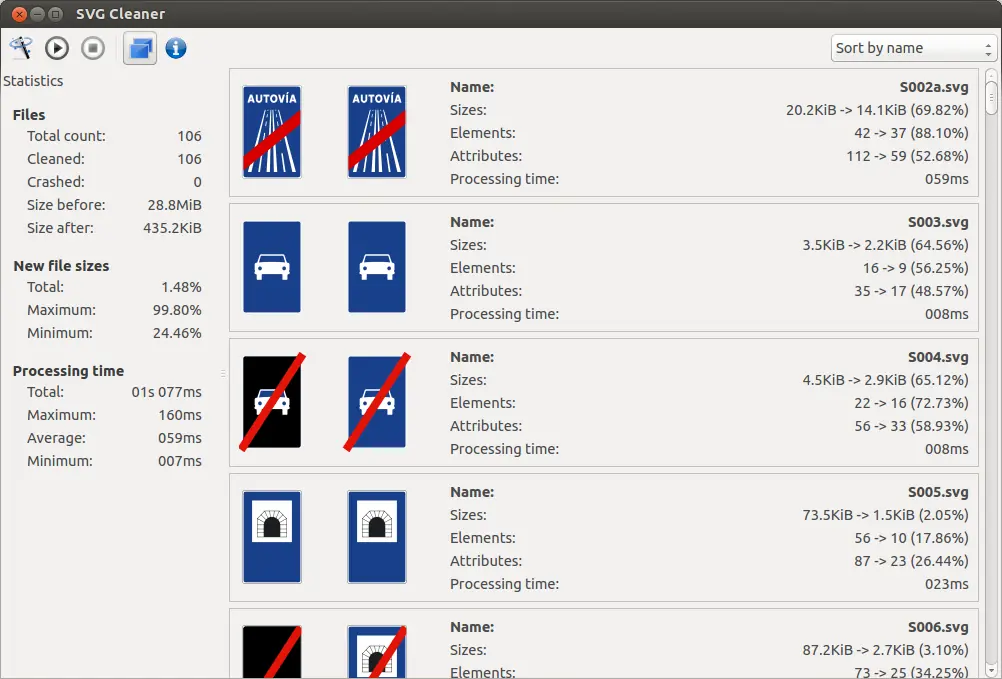The width and height of the screenshot is (1002, 679).
Task: Click Total count value 106
Action: pos(189,136)
